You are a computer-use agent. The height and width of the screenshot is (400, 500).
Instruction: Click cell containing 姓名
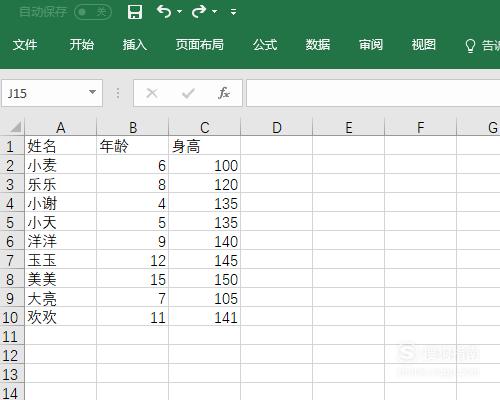[x=61, y=146]
